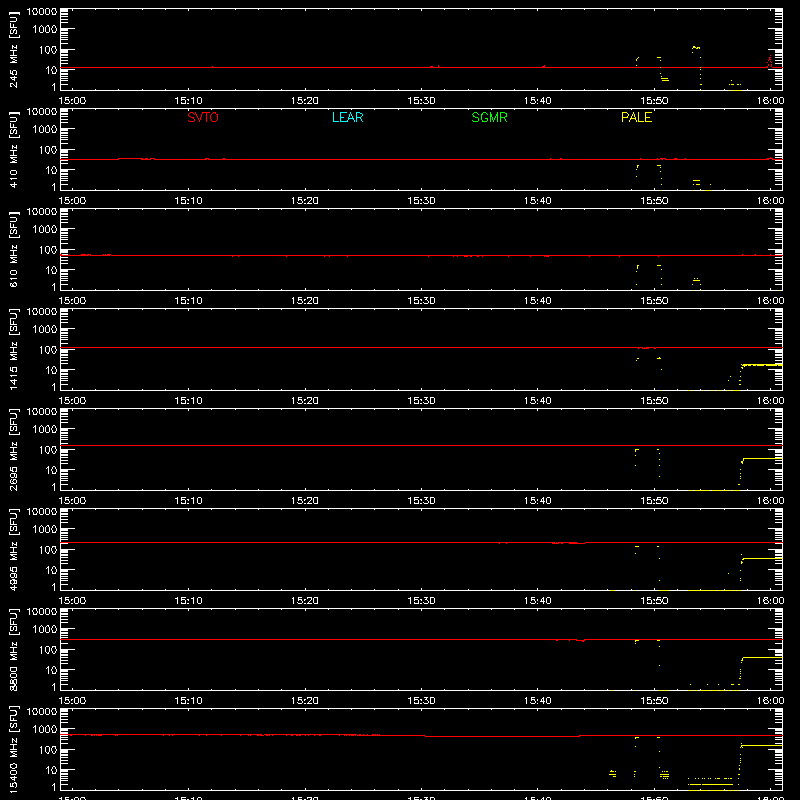Viewport: 800px width, 800px height.
Task: Click the '100' y-tick of 1415 MHz panel
Action: point(47,349)
